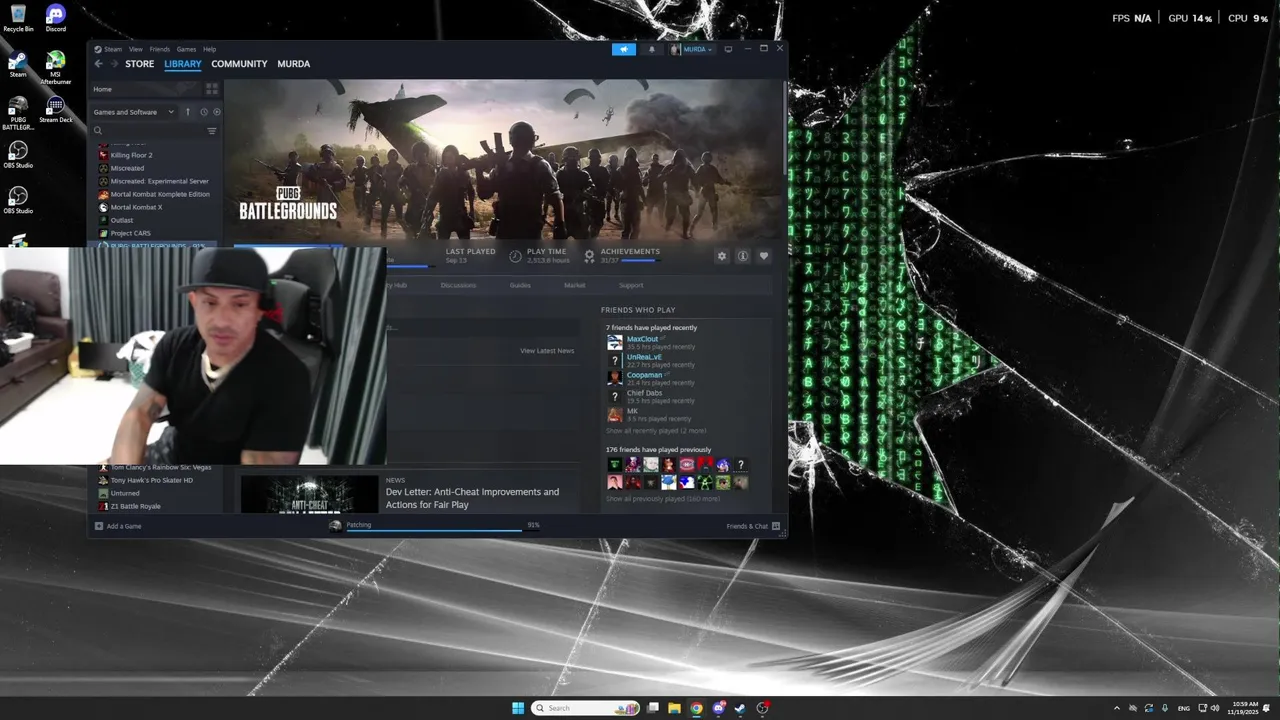This screenshot has width=1280, height=720.
Task: Open advanced library filter icon
Action: (x=212, y=131)
